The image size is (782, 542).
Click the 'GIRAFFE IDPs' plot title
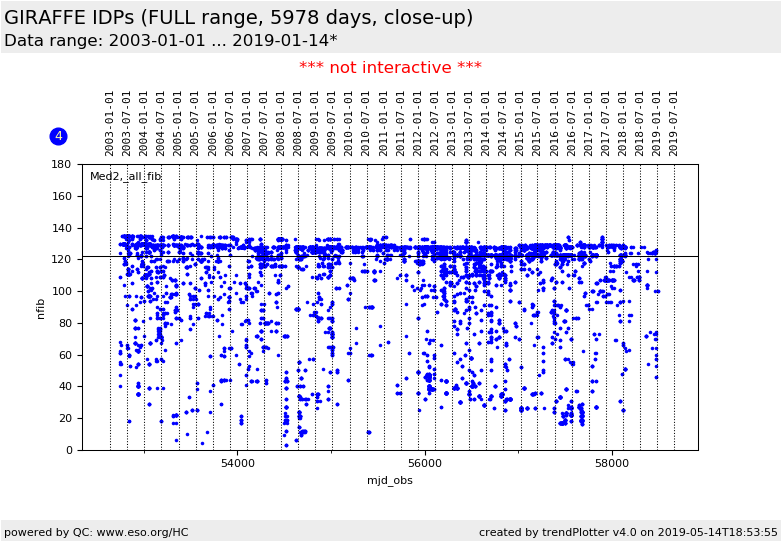(238, 18)
